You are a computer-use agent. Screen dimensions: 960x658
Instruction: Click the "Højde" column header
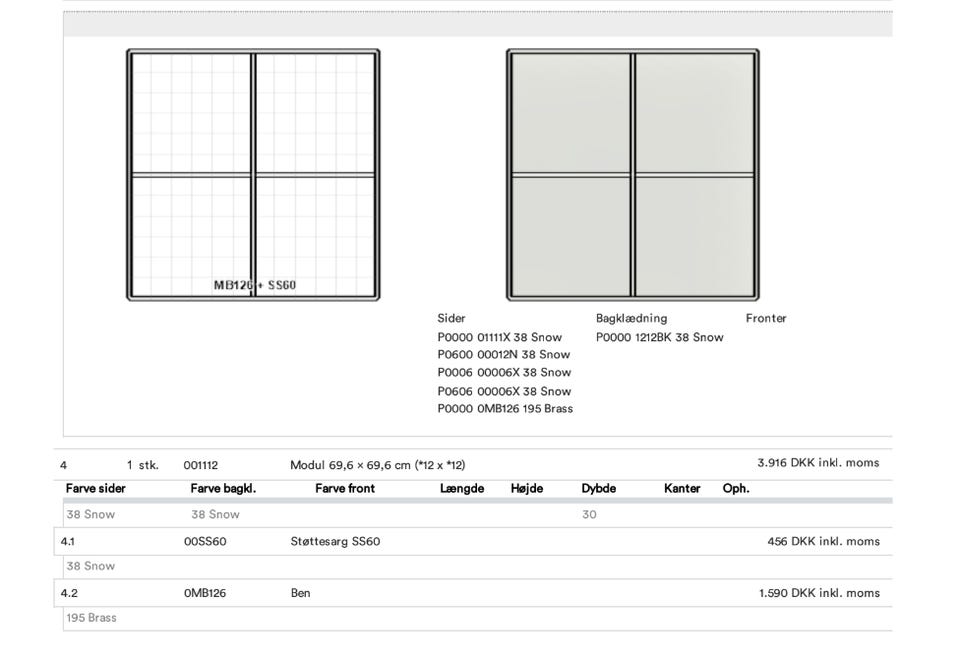pyautogui.click(x=527, y=488)
